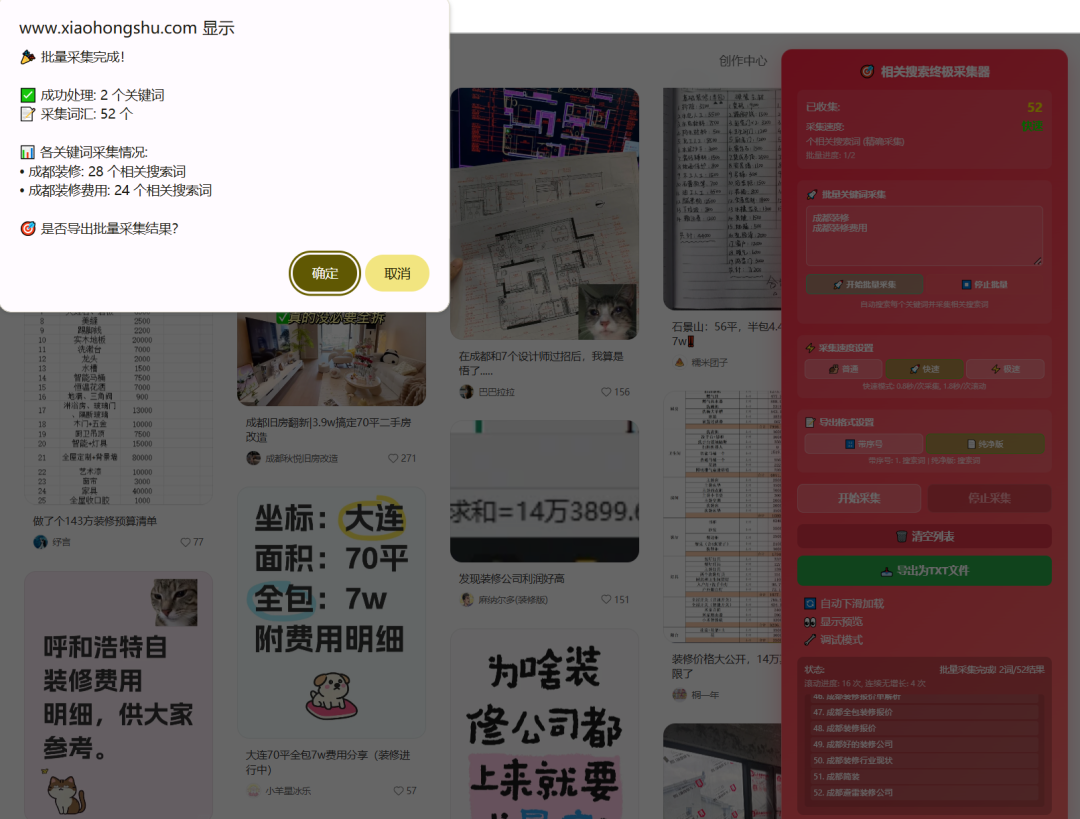
Task: Open avatar of 成都秋悦旧房改造
Action: [x=253, y=458]
